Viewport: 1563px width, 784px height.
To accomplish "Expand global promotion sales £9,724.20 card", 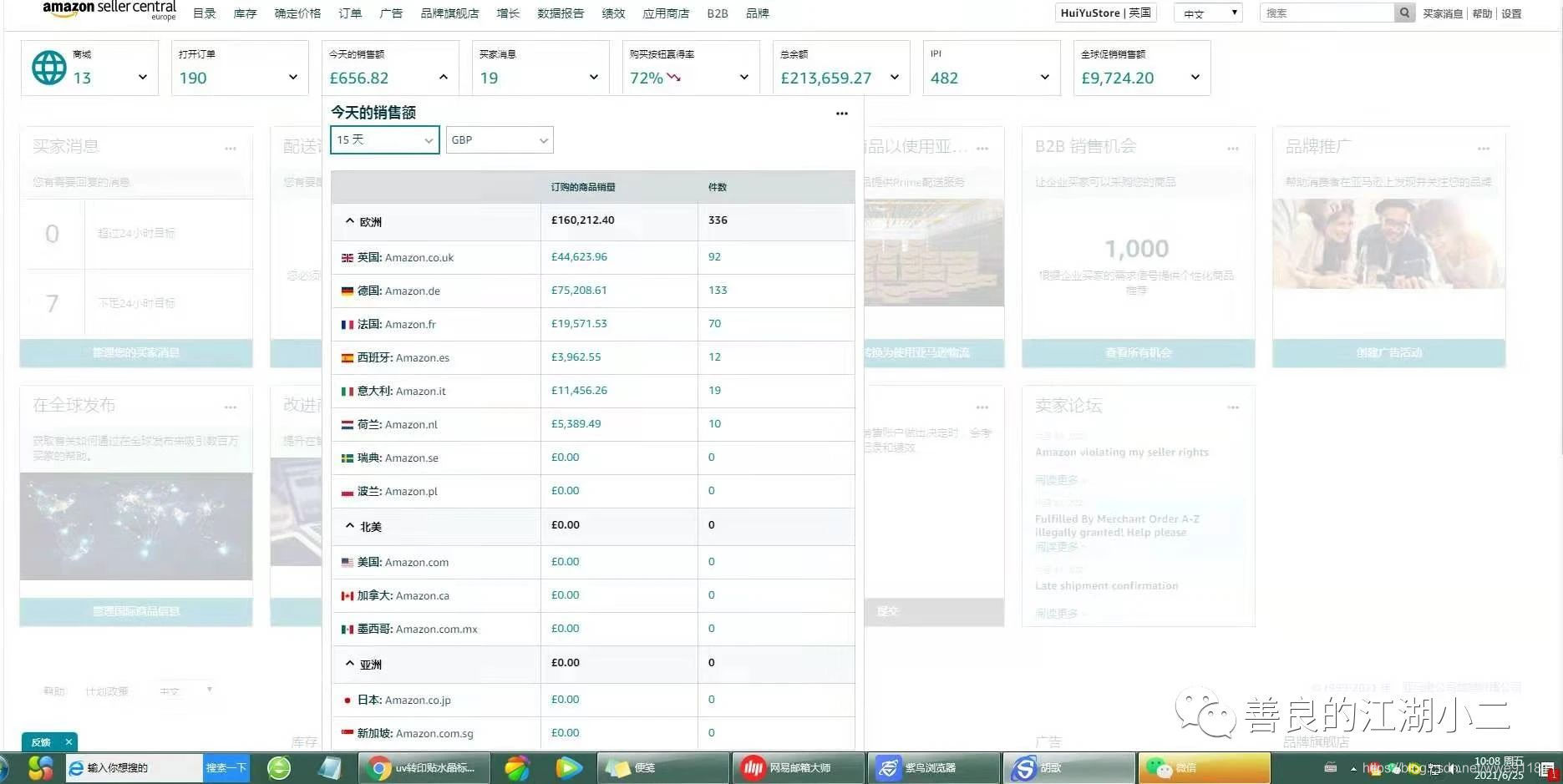I will coord(1195,78).
